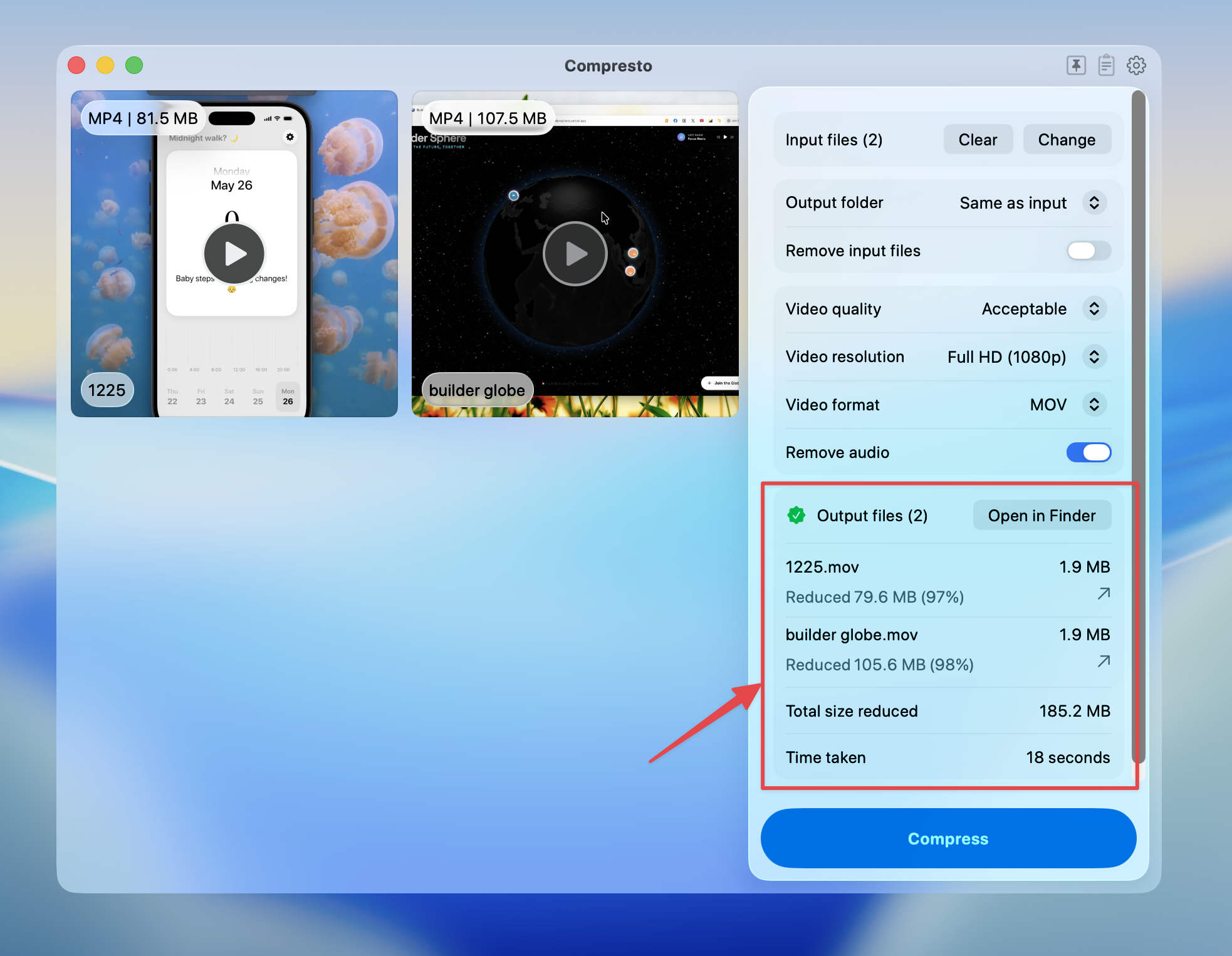Open the clipboard icon in title bar
The image size is (1232, 956).
pyautogui.click(x=1106, y=65)
